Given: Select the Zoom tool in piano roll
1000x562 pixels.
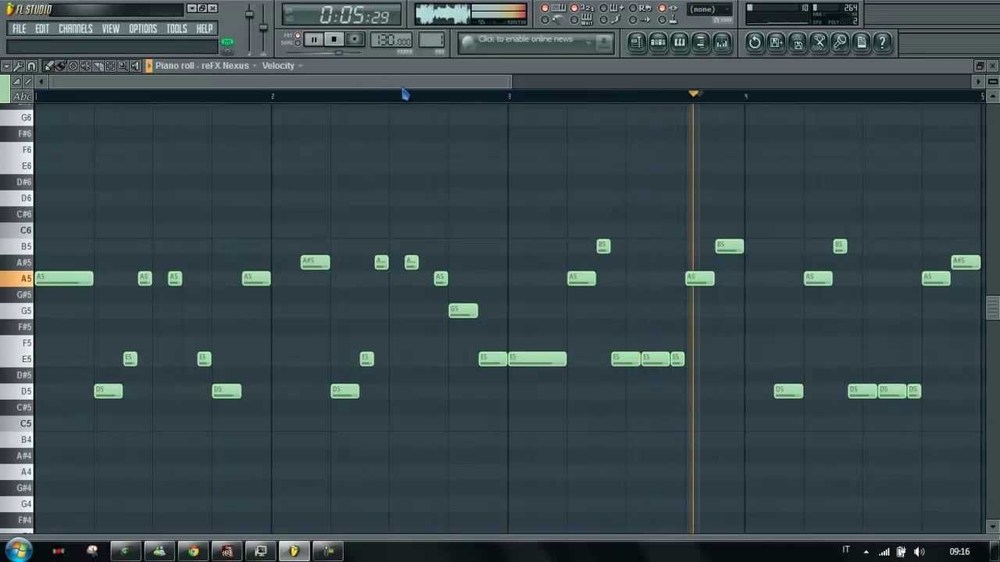Looking at the screenshot, I should [122, 66].
